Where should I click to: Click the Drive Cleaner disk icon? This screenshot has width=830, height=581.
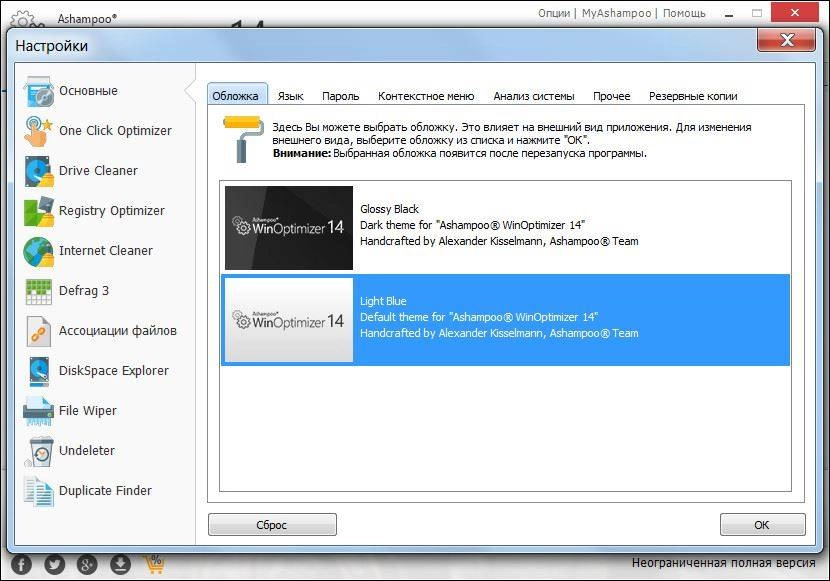pyautogui.click(x=39, y=171)
